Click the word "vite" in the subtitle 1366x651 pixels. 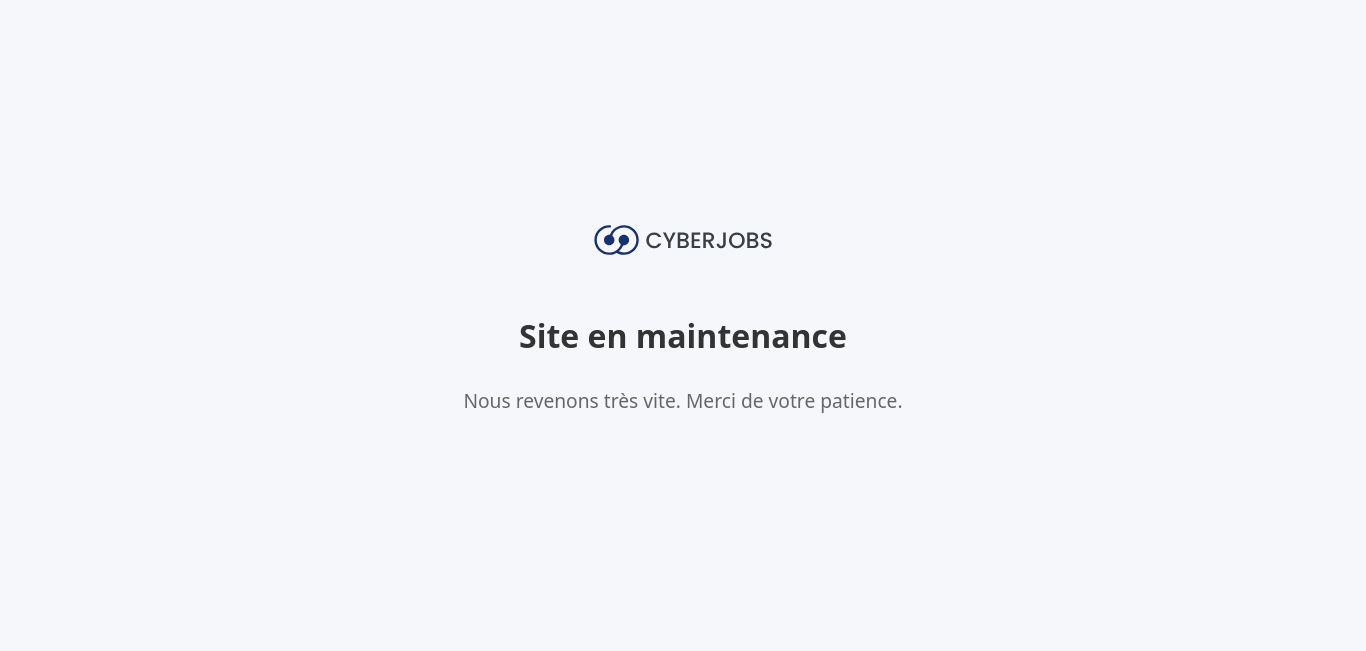(660, 401)
